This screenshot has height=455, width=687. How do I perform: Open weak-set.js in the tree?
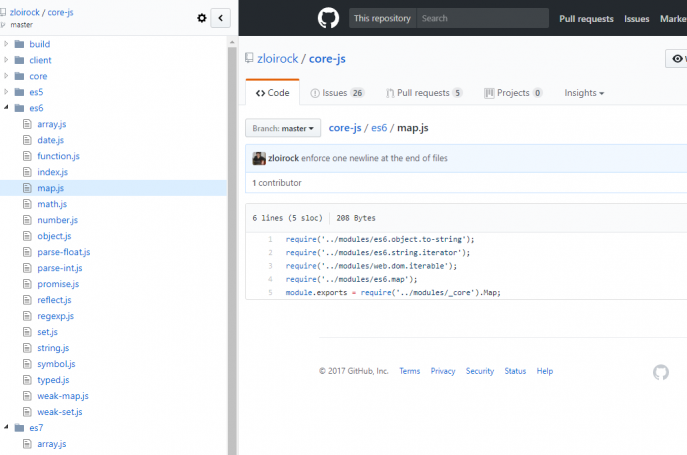point(60,412)
